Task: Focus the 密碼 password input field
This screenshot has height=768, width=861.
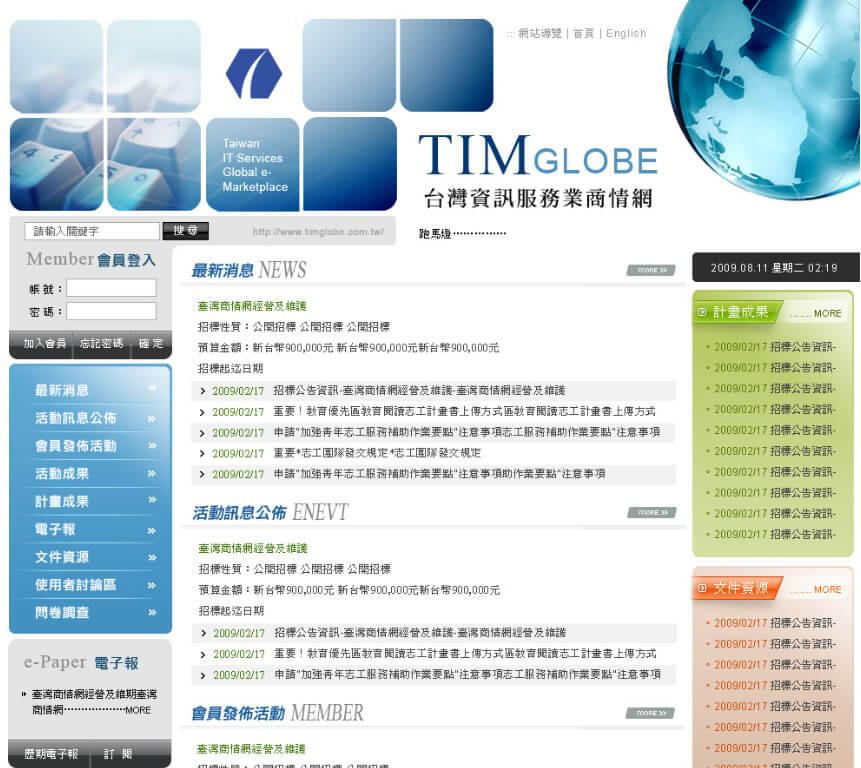Action: 111,311
